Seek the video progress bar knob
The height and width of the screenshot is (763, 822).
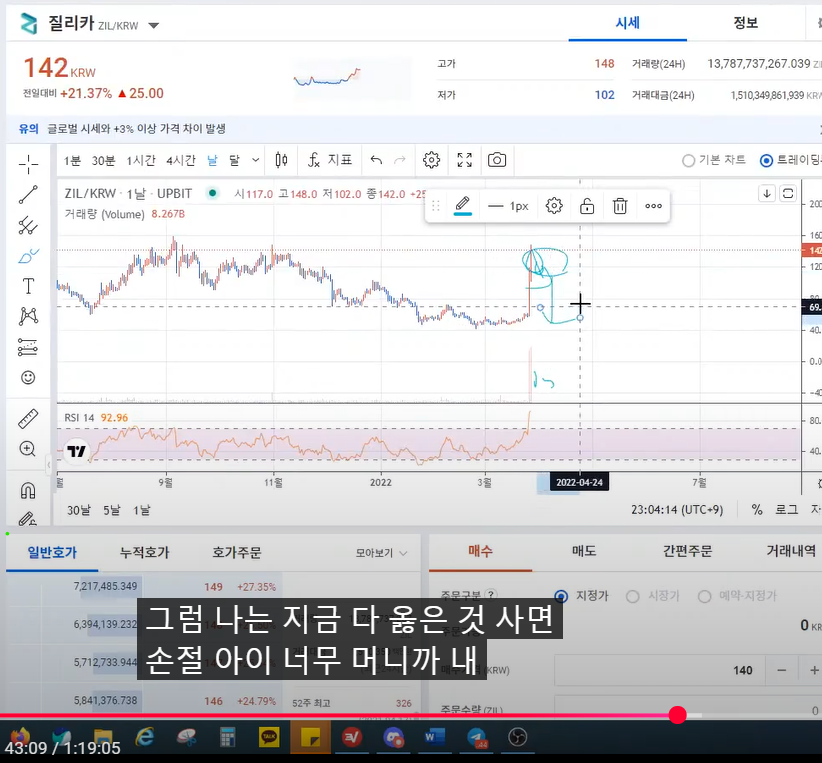677,715
